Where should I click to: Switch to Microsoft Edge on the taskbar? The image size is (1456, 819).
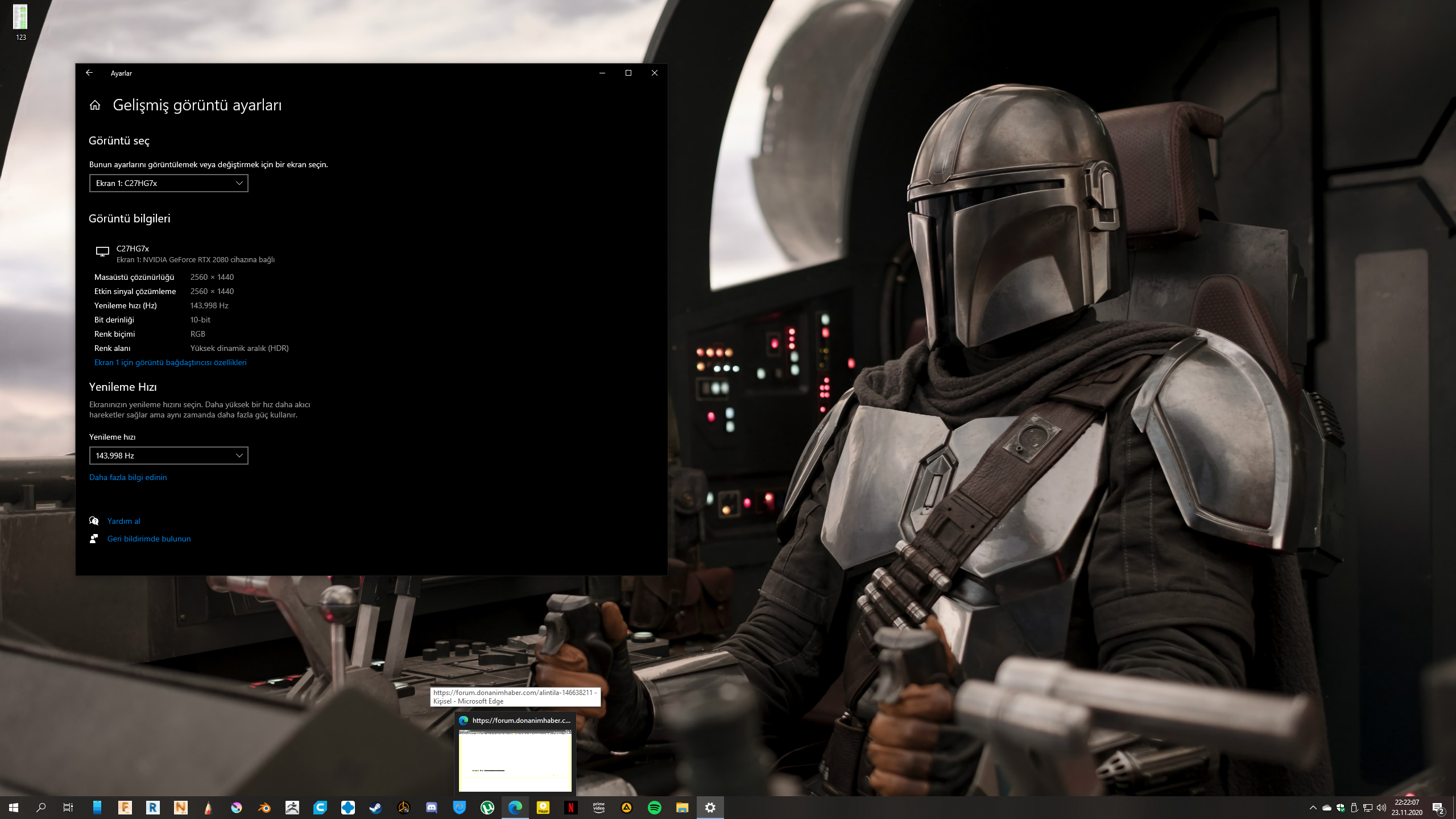515,808
